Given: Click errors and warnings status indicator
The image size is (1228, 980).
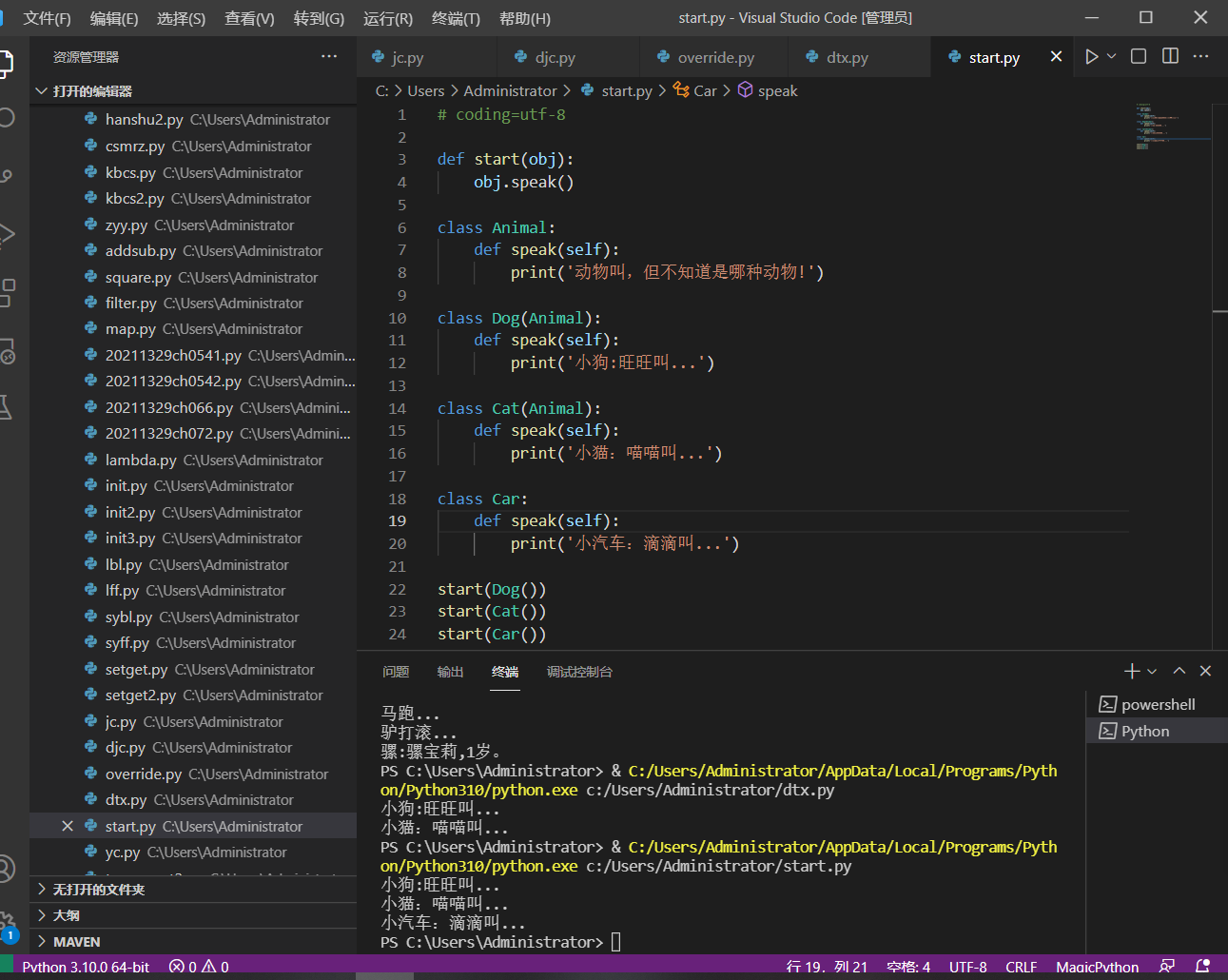Looking at the screenshot, I should click(x=199, y=967).
